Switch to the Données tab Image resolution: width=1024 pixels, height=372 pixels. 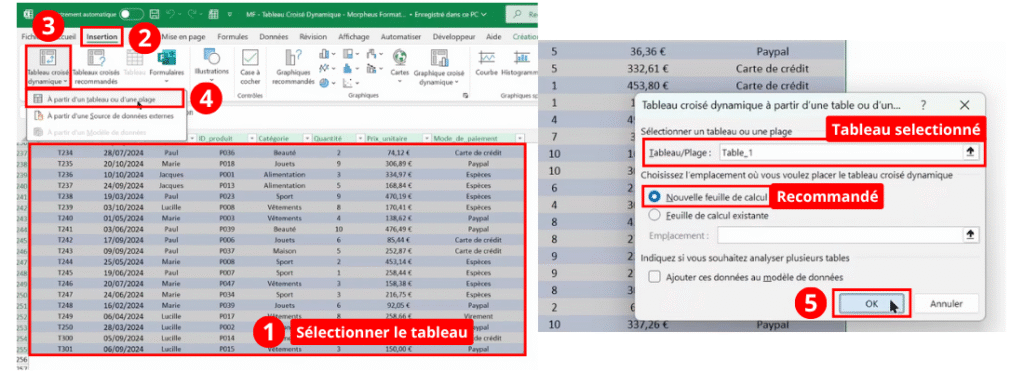point(274,37)
